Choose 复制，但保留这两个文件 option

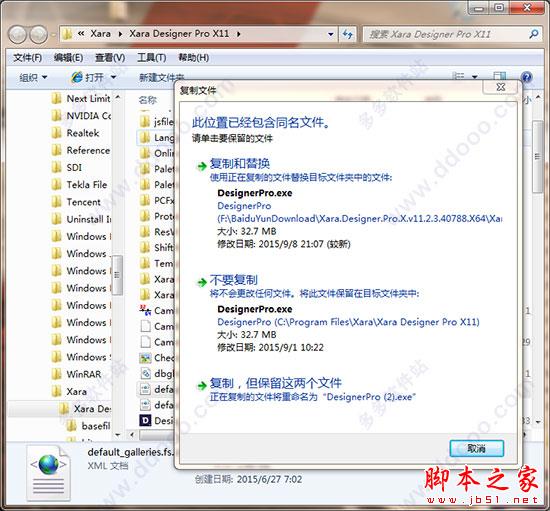275,383
